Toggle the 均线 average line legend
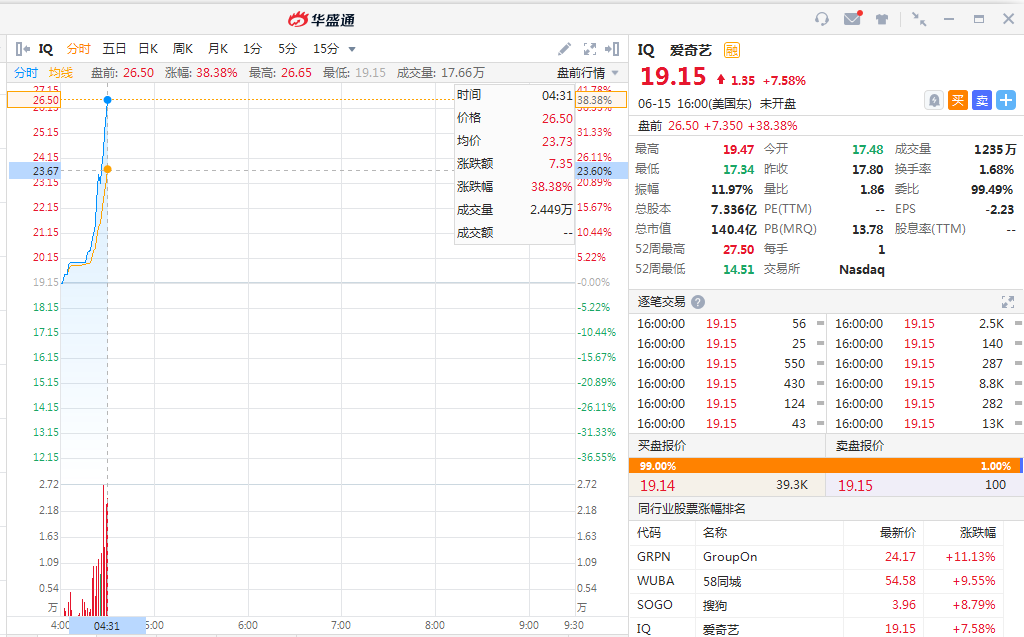Viewport: 1024px width, 637px height. coord(61,73)
